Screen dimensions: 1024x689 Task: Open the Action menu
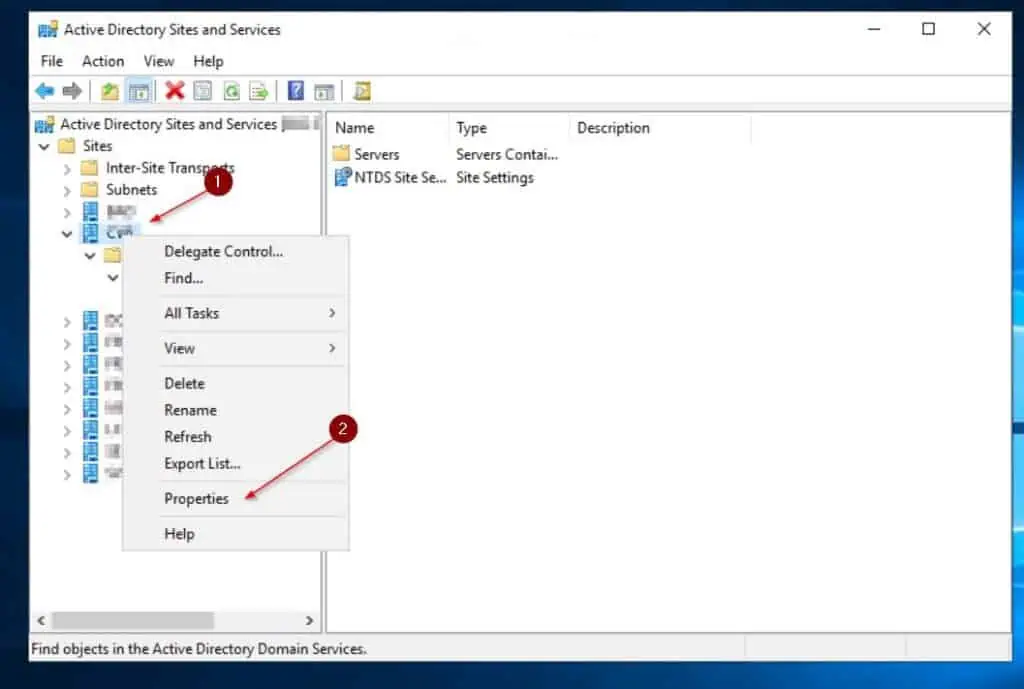click(x=103, y=61)
